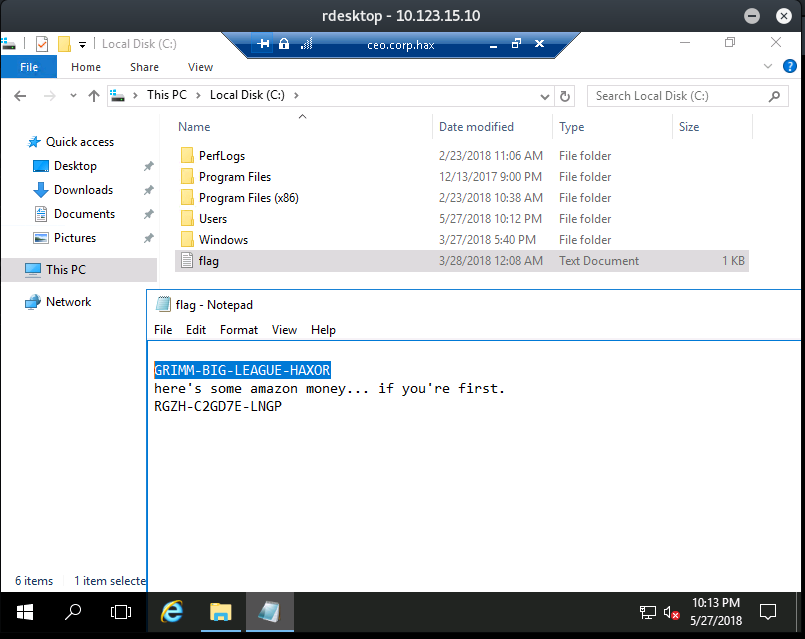
Task: Select the Program Files (x86) folder
Action: [248, 198]
